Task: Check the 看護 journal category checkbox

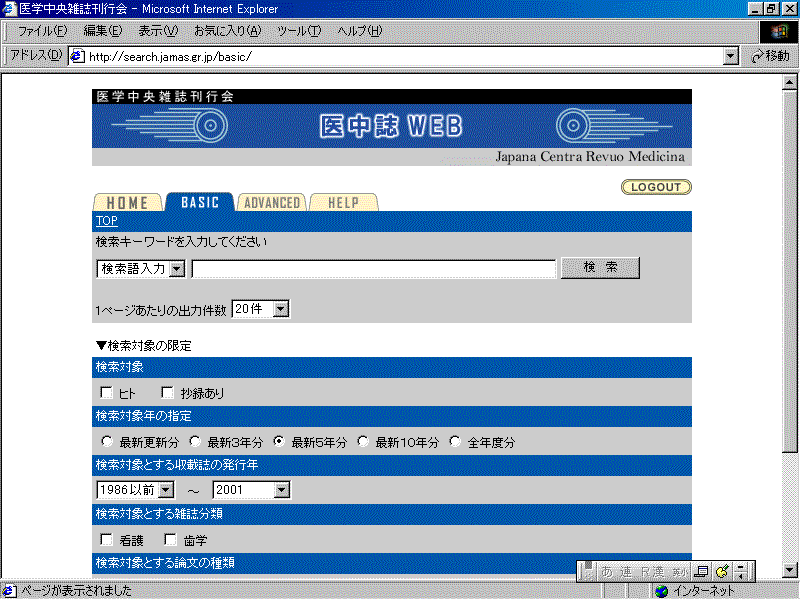Action: (106, 539)
